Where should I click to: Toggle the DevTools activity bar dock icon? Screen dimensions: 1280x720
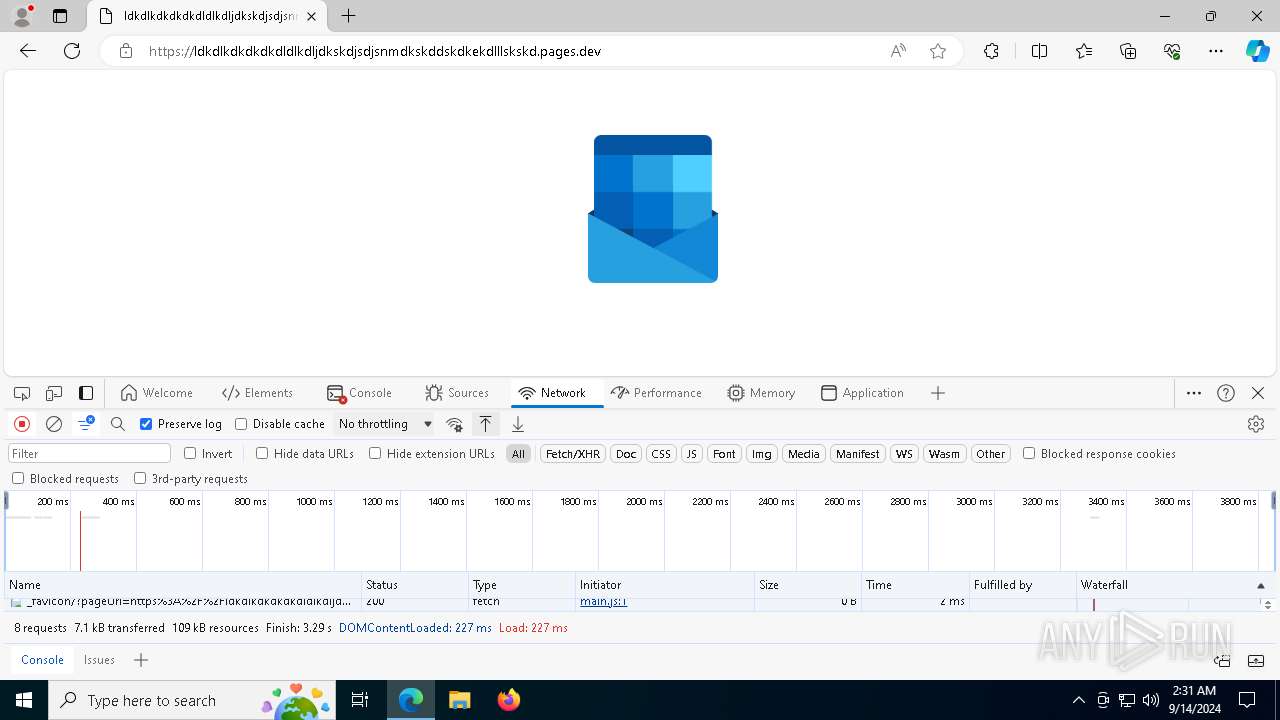(x=86, y=393)
